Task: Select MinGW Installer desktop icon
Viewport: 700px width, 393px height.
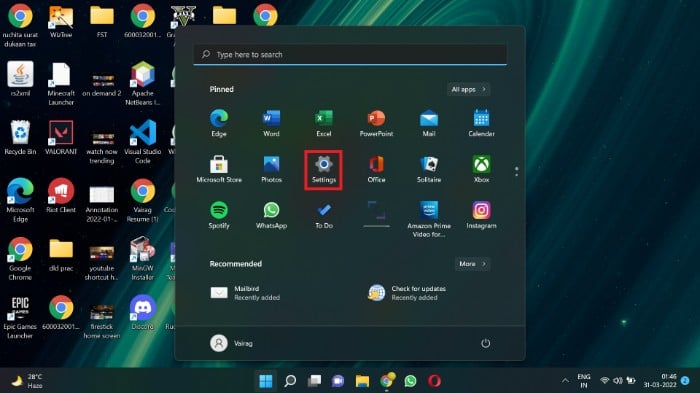Action: tap(143, 259)
